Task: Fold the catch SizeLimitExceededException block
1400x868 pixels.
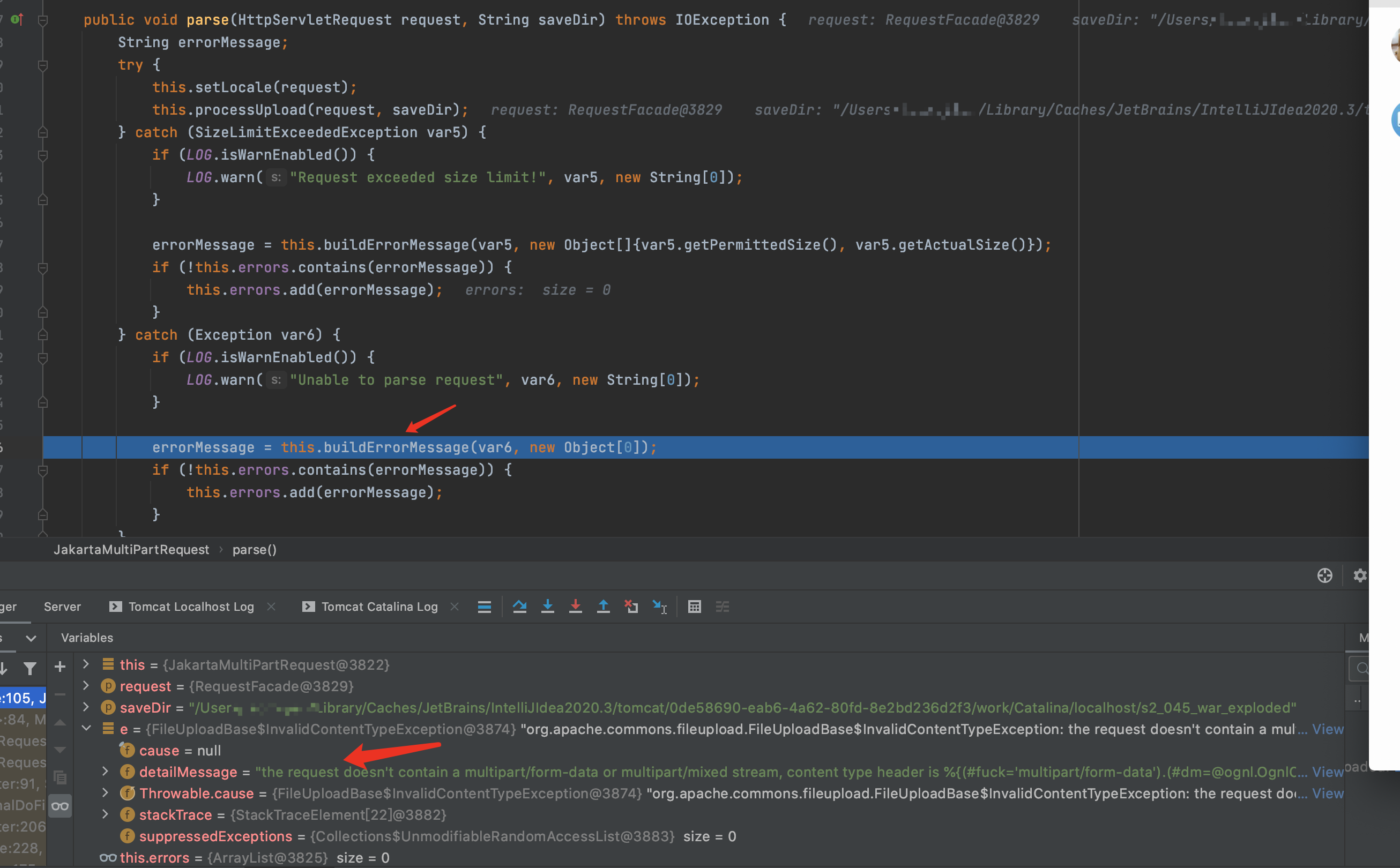Action: click(42, 133)
